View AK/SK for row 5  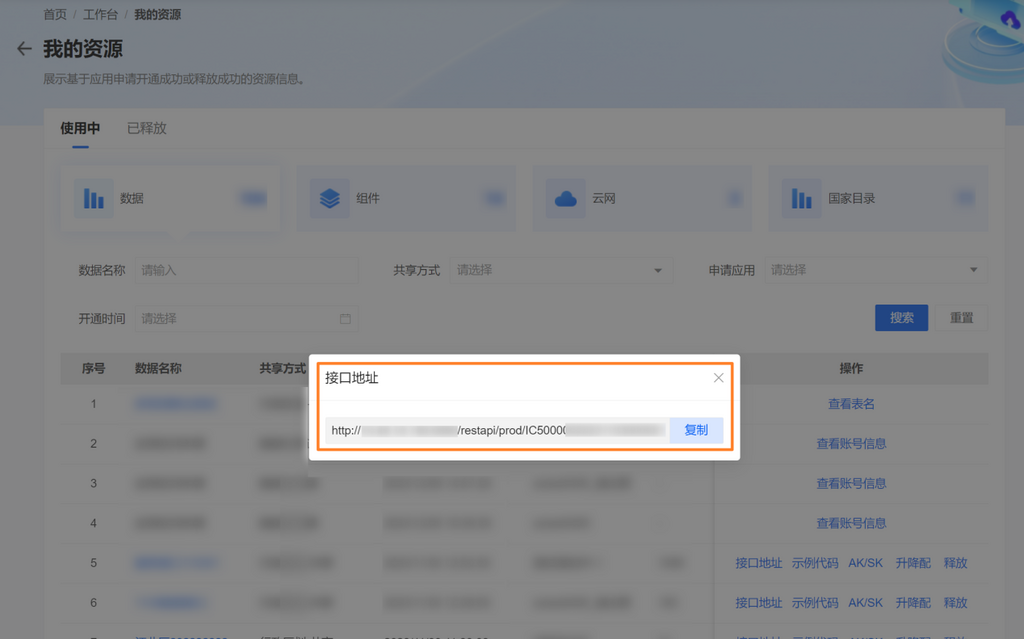865,563
